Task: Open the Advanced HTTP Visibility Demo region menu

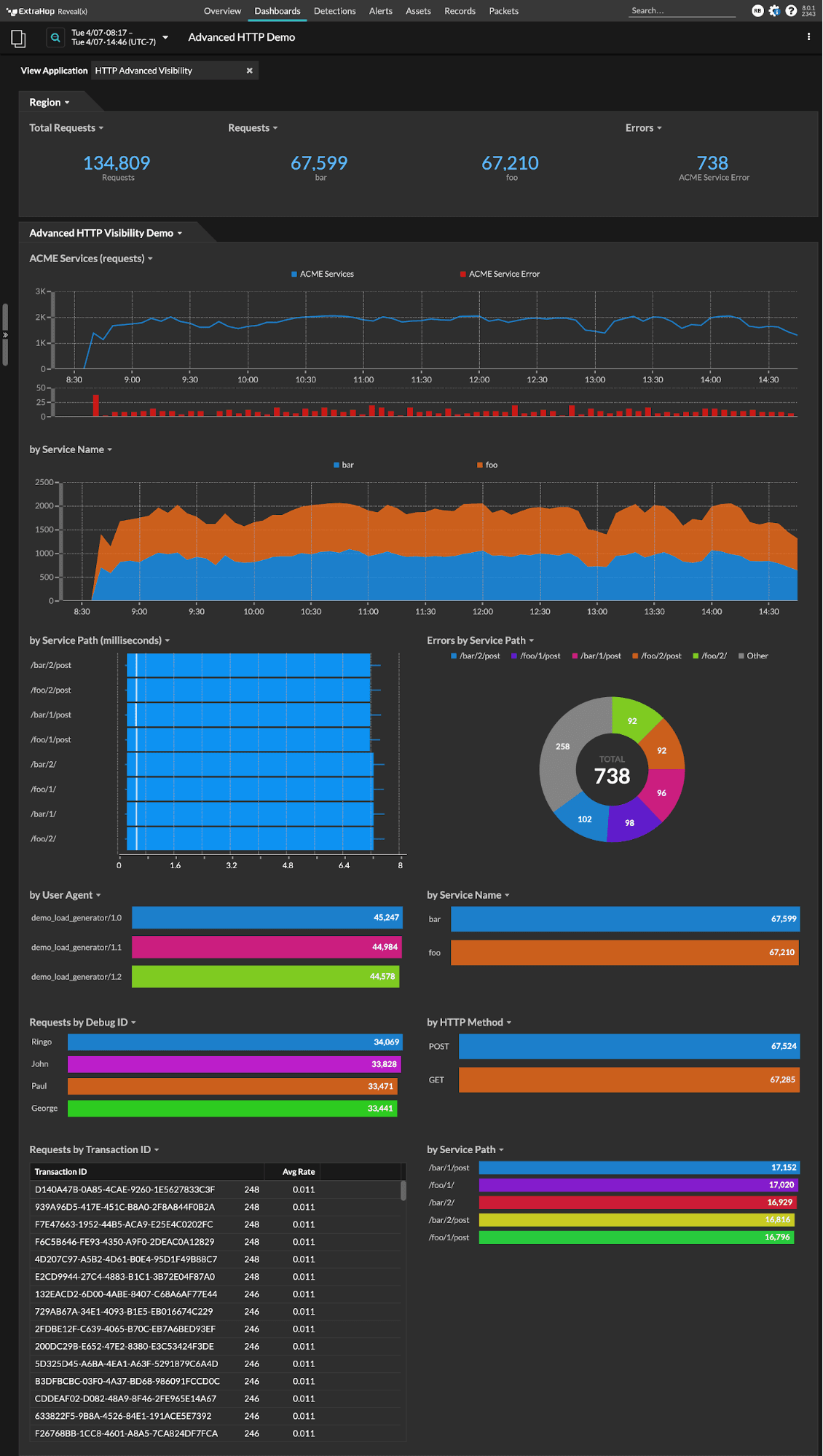Action: (x=106, y=233)
